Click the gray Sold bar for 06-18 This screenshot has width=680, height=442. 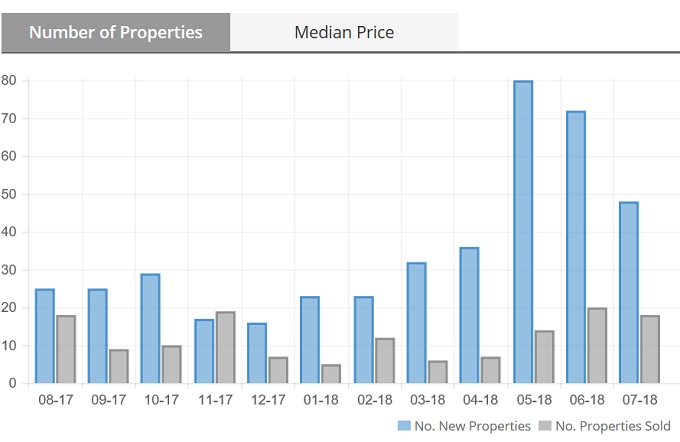(597, 345)
